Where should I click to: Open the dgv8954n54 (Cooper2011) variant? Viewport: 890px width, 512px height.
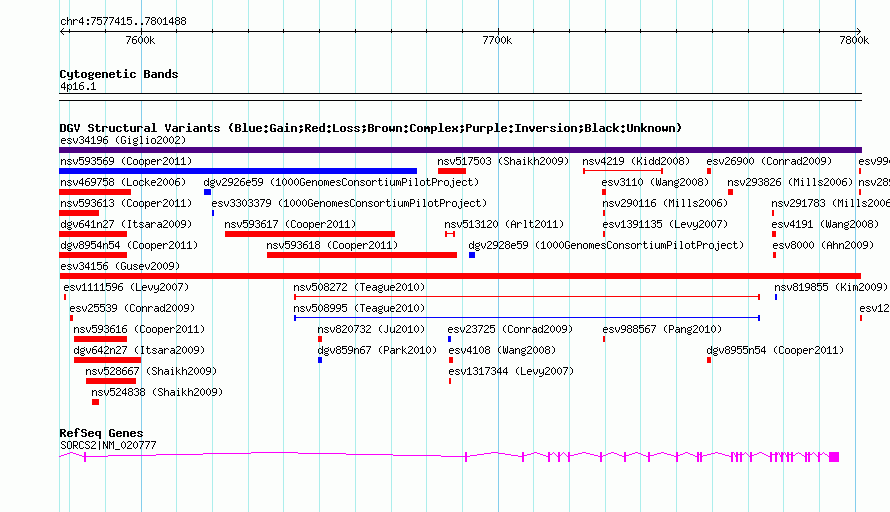point(93,255)
